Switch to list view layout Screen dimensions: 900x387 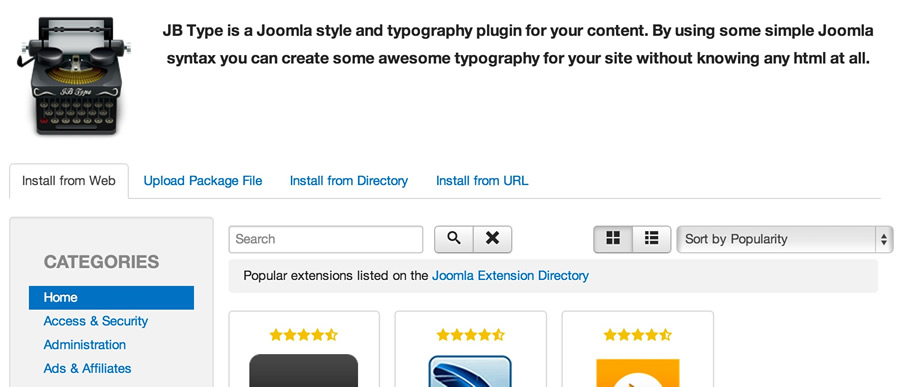651,239
